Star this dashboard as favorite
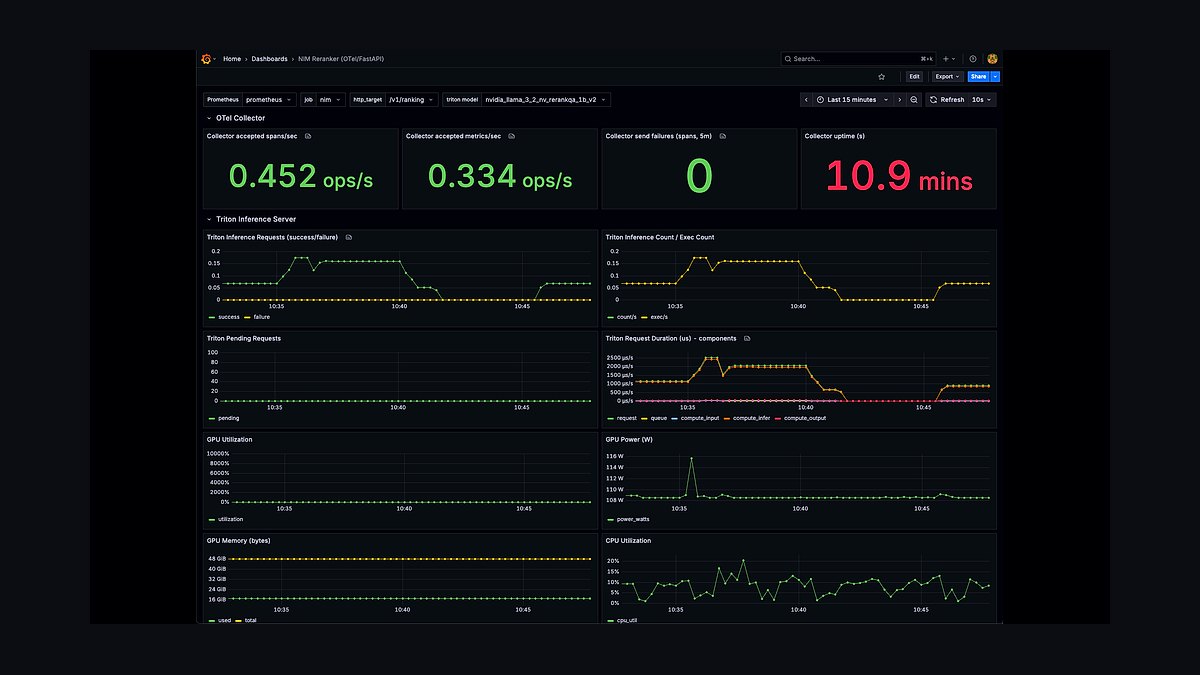The image size is (1200, 675). point(881,76)
